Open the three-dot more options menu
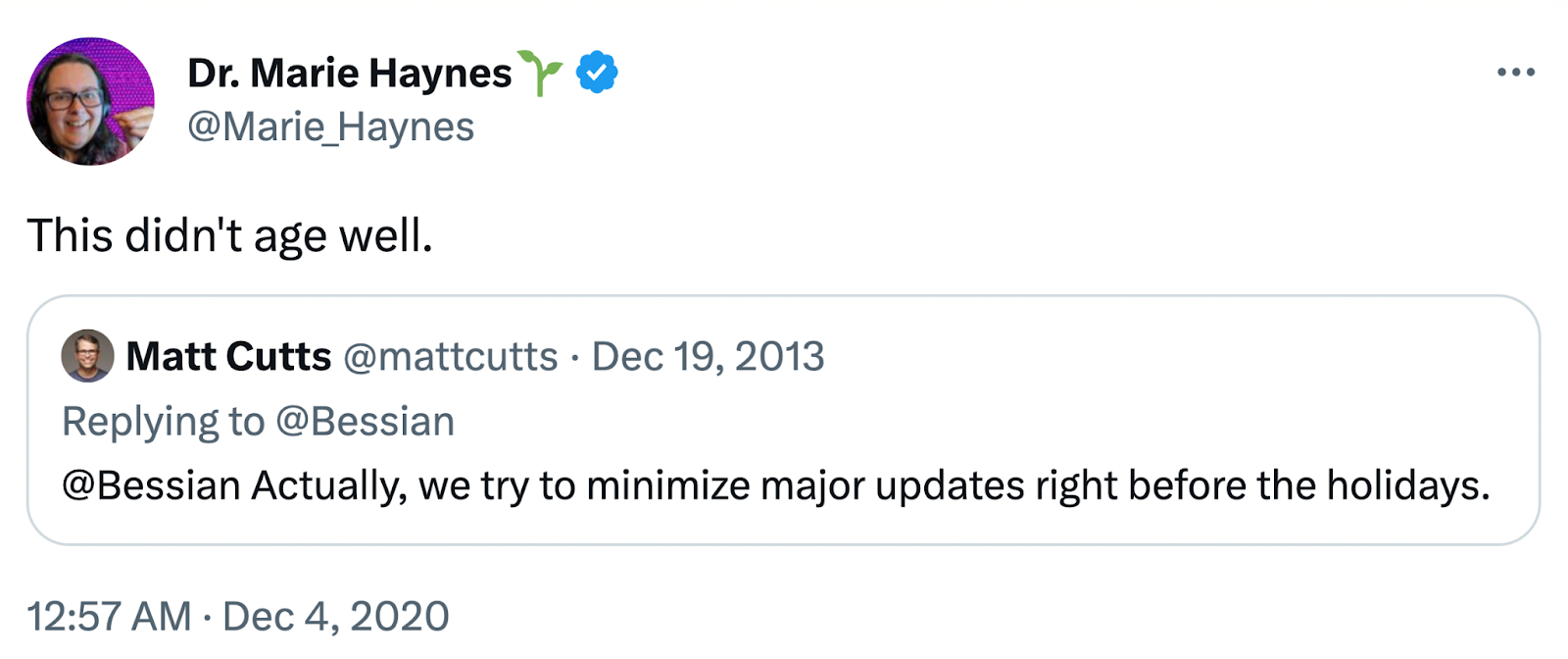Viewport: 1568px width, 659px height. coord(1517,71)
